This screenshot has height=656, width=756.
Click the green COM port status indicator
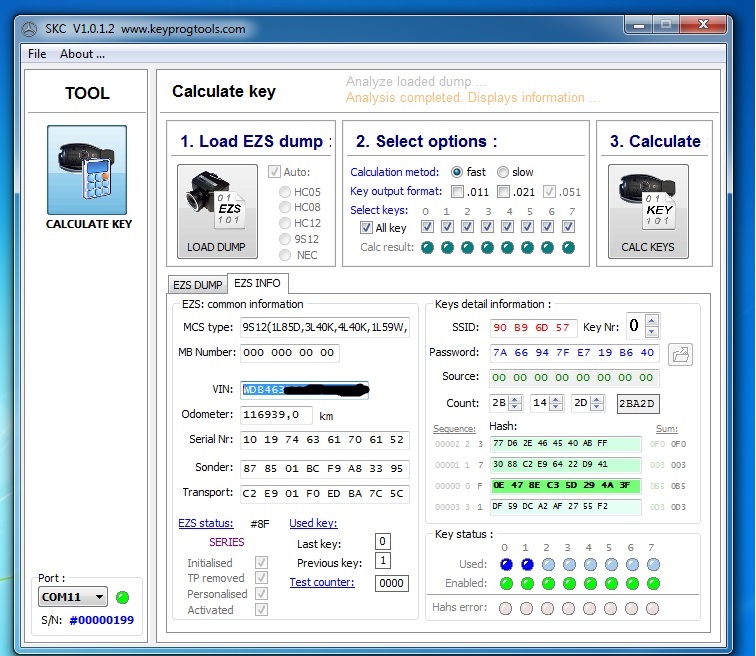coord(123,598)
